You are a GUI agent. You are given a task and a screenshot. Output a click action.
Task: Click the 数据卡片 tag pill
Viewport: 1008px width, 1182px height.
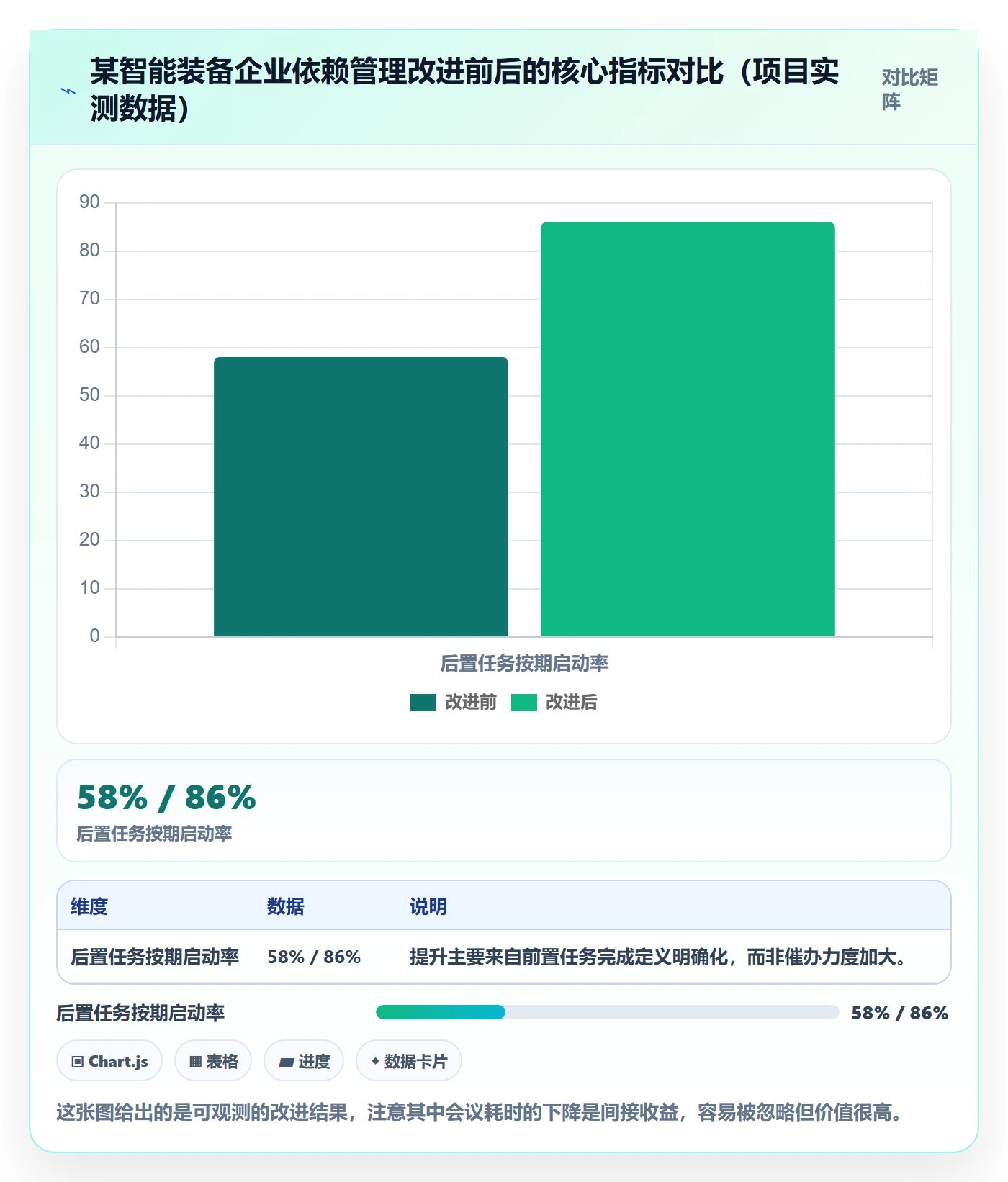tap(409, 1060)
